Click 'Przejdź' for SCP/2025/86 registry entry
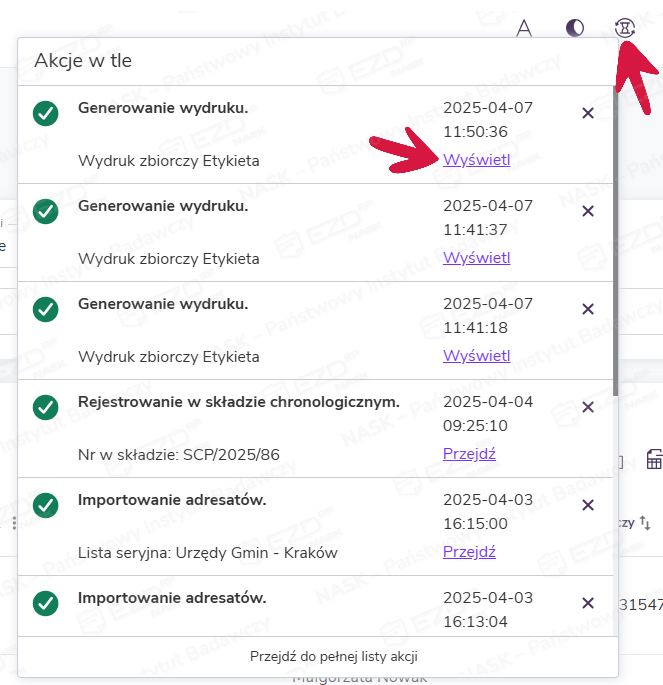This screenshot has width=663, height=685. [x=469, y=454]
